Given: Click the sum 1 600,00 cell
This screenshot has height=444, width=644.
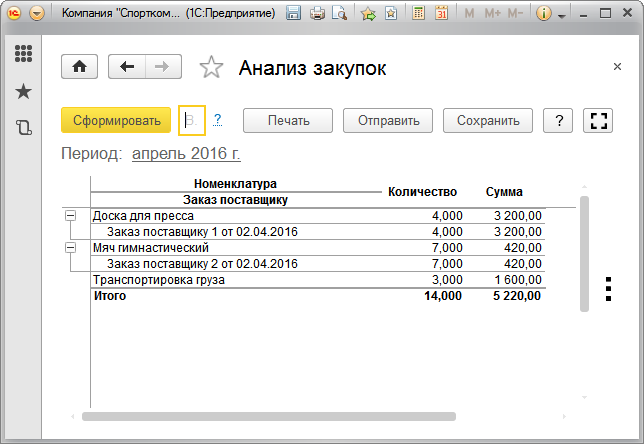Looking at the screenshot, I should [518, 280].
